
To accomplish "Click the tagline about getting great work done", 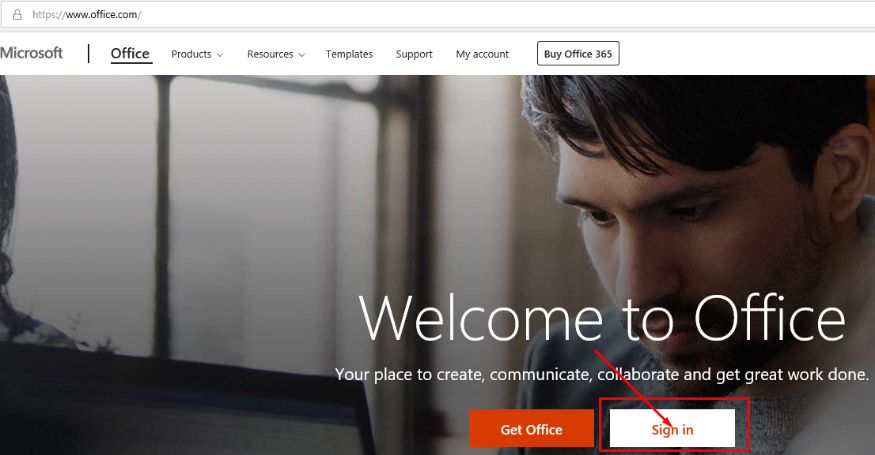I will (602, 374).
